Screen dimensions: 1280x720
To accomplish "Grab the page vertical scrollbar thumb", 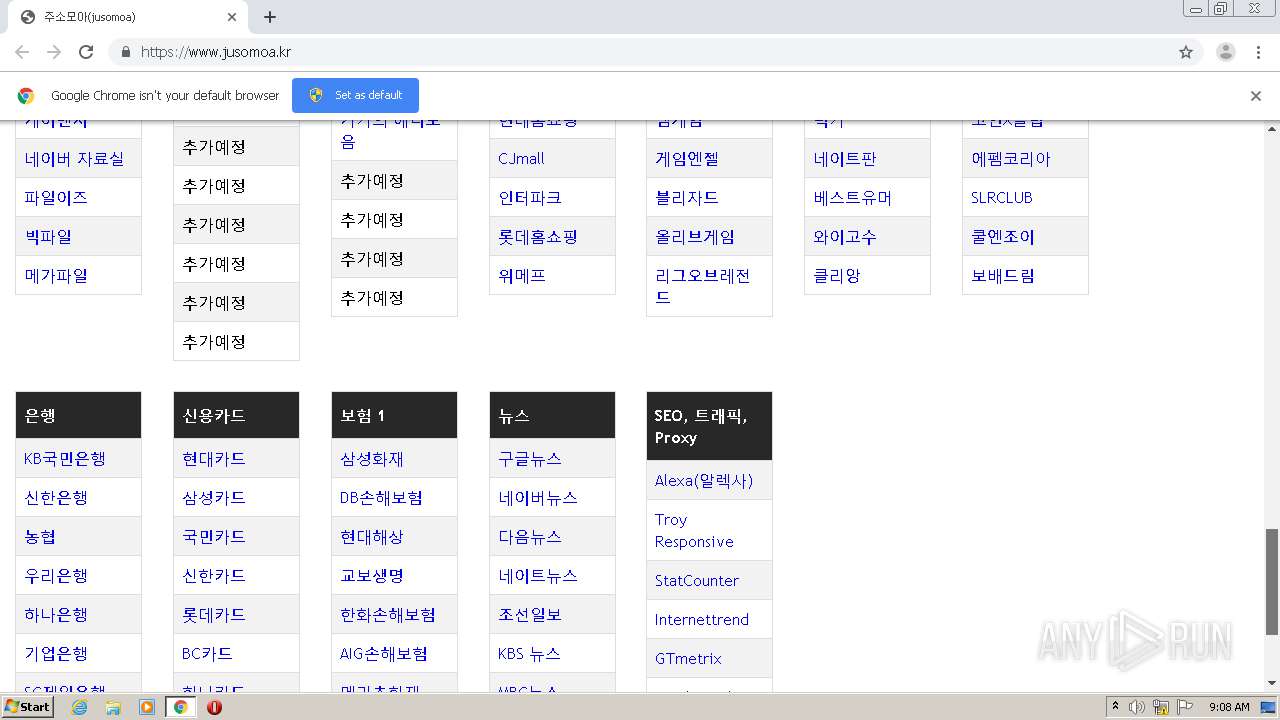I will point(1272,581).
